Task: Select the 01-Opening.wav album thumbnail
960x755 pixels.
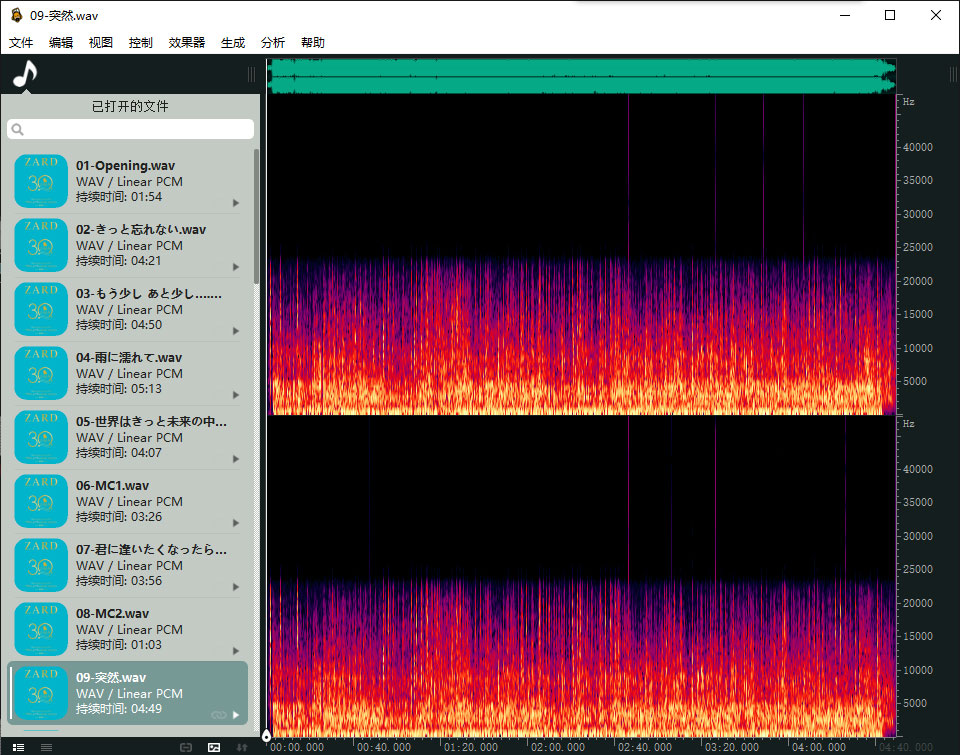Action: (41, 181)
